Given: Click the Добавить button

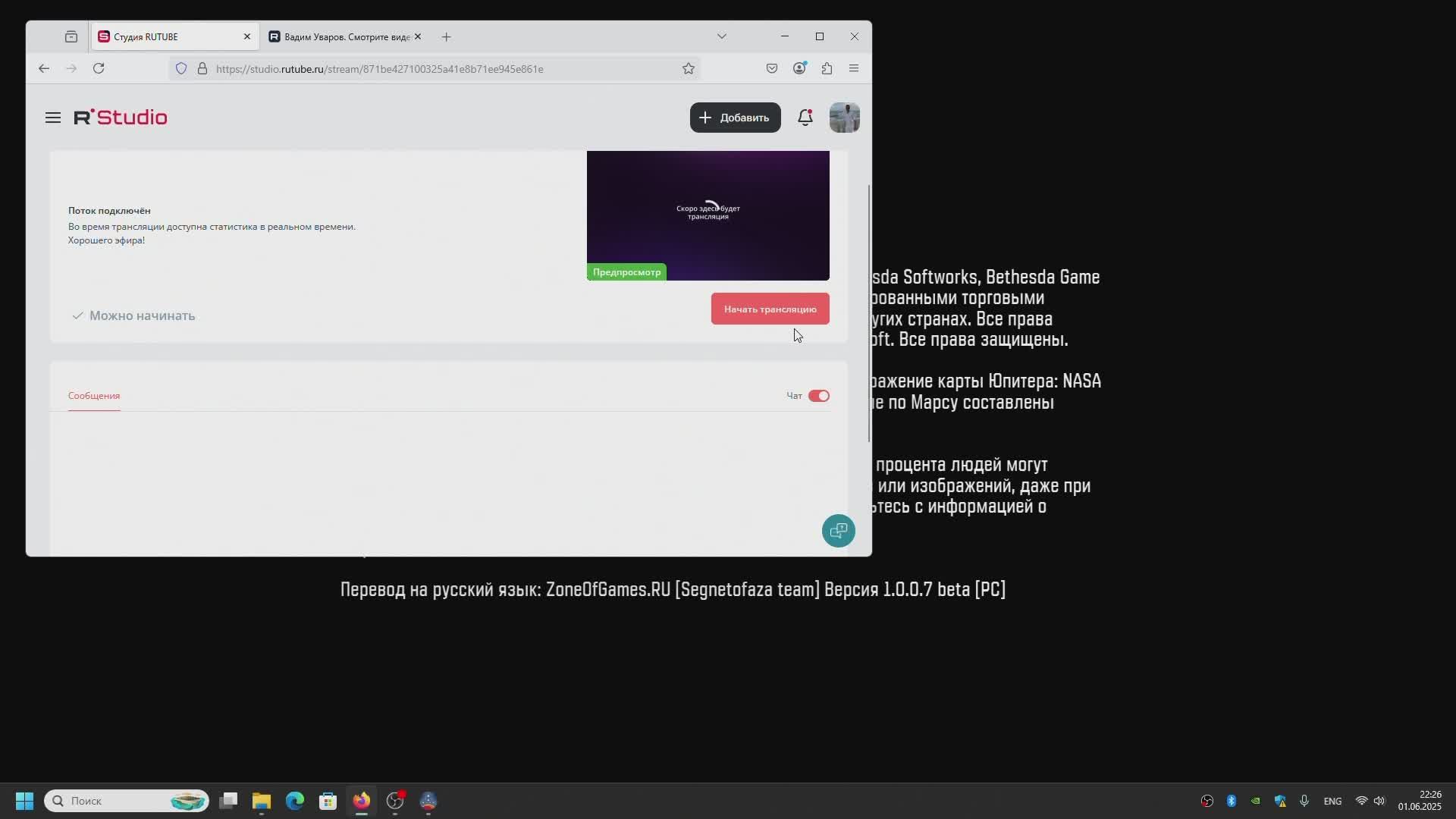Looking at the screenshot, I should click(x=735, y=118).
